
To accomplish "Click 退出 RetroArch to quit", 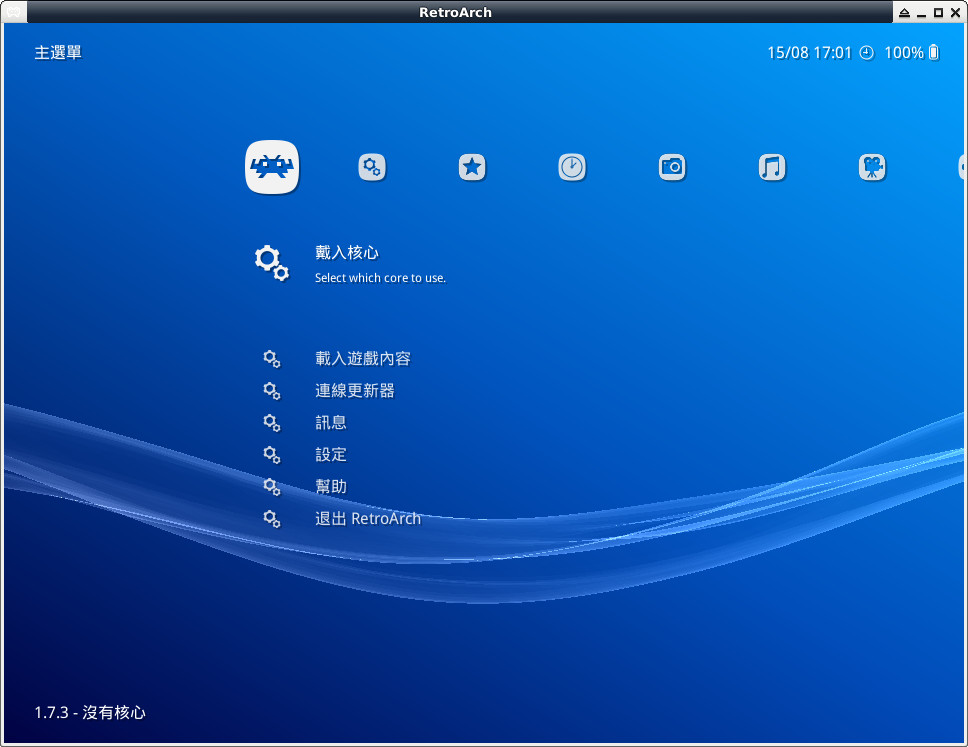I will click(x=367, y=519).
